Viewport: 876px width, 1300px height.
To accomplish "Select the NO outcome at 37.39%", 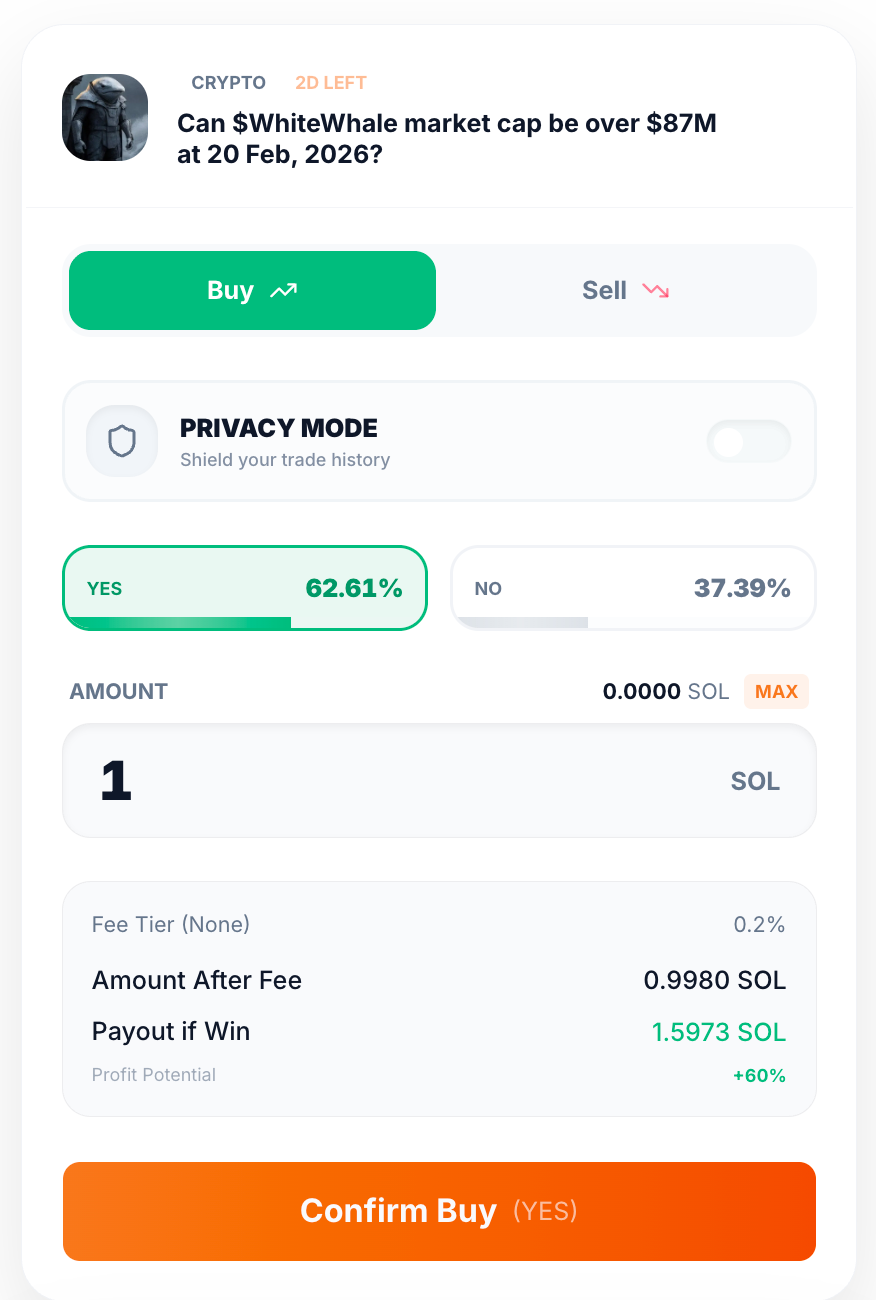I will [632, 588].
